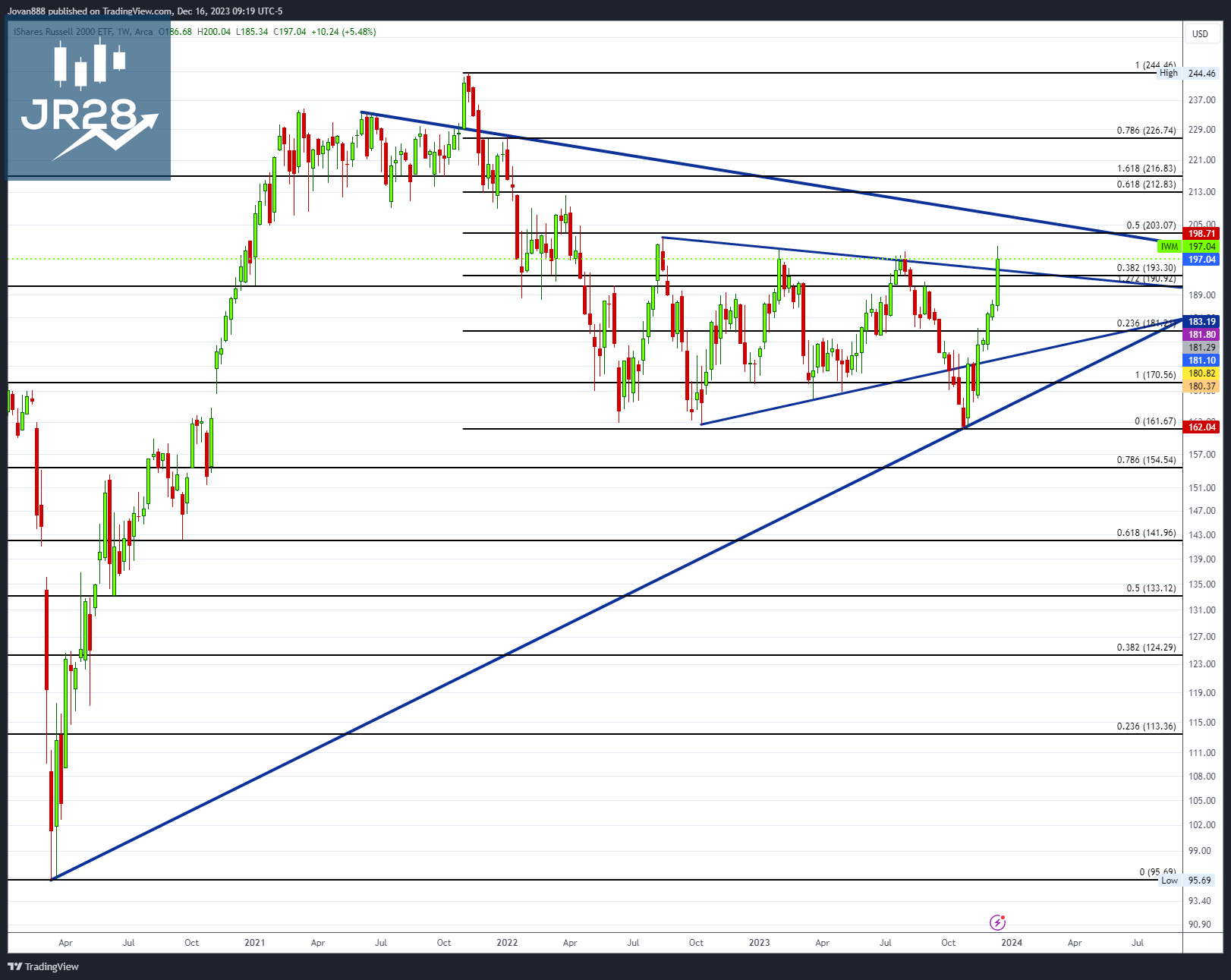Click the red 162.04 price label
This screenshot has width=1231, height=980.
(1201, 427)
